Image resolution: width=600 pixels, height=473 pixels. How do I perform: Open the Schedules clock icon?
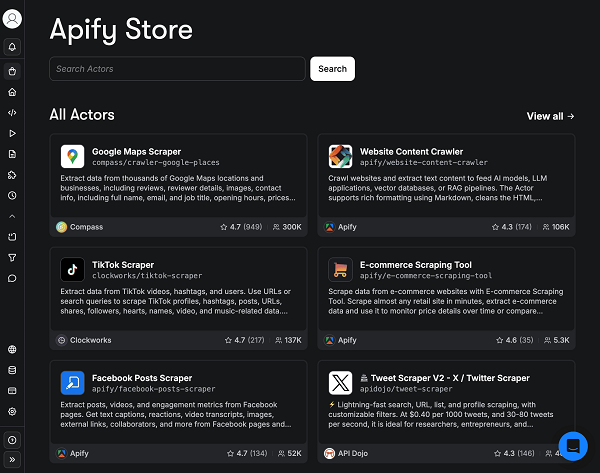pos(12,196)
